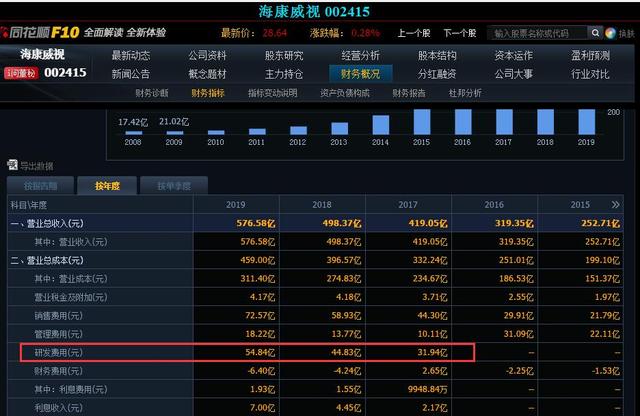Open 股东研究 menu item

(284, 56)
